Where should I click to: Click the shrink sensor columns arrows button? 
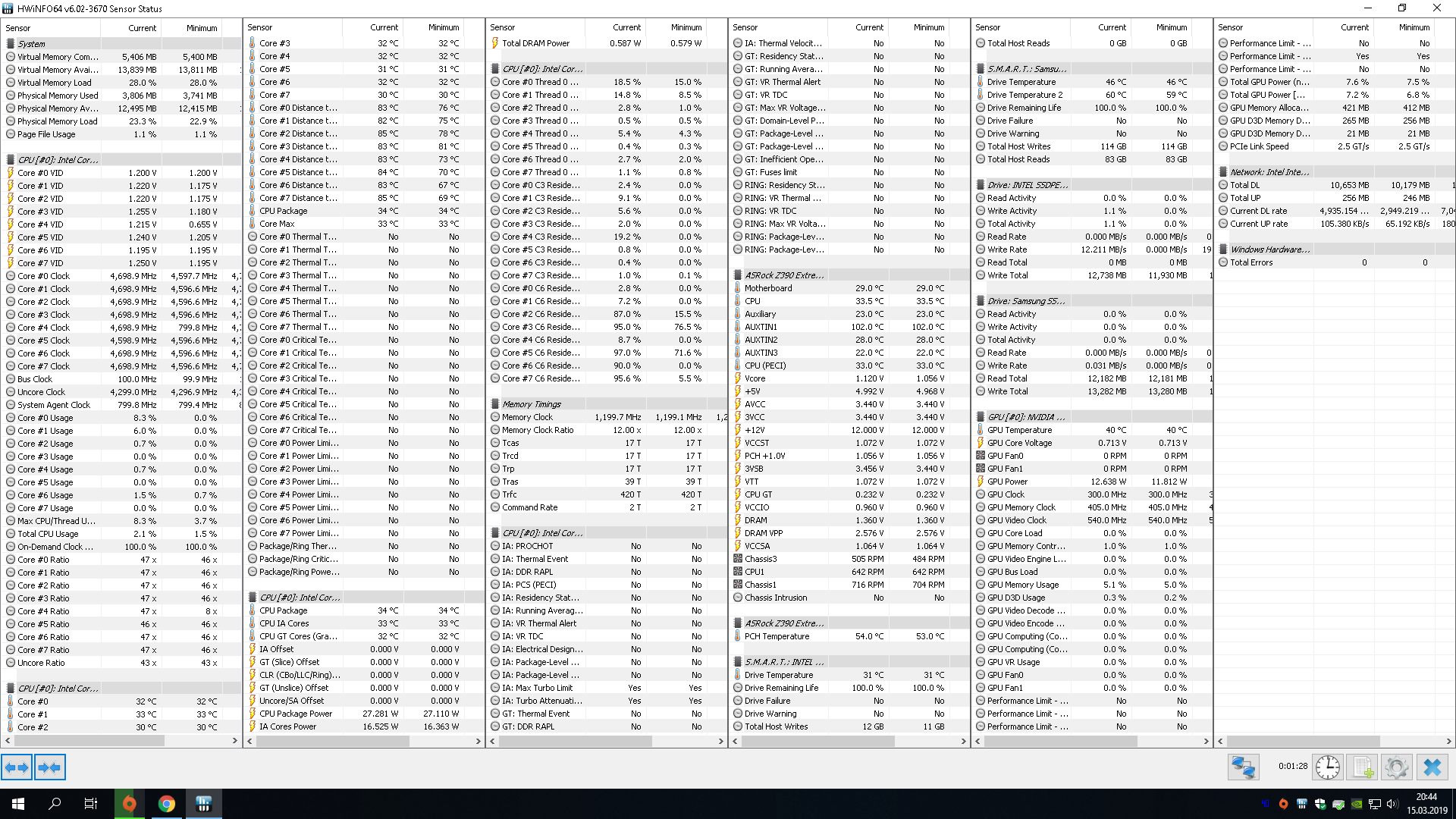[x=50, y=767]
